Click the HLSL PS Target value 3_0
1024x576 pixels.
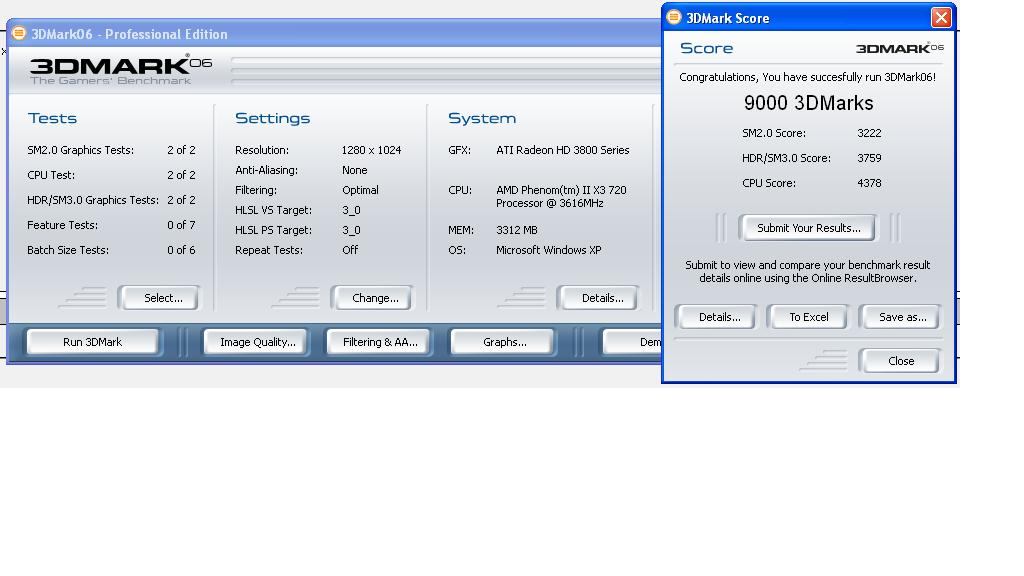pyautogui.click(x=351, y=230)
